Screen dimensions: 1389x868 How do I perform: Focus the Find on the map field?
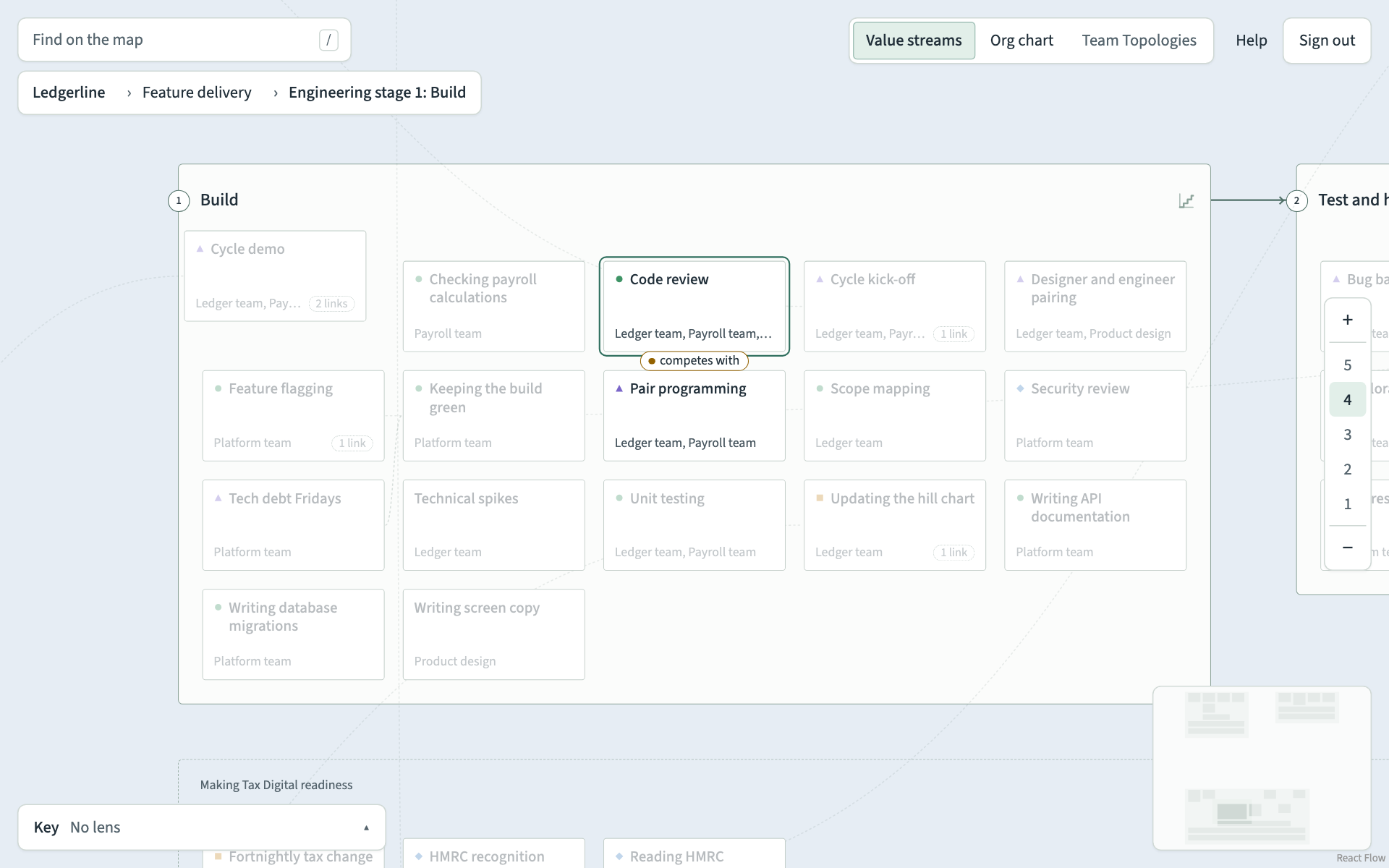tap(184, 40)
